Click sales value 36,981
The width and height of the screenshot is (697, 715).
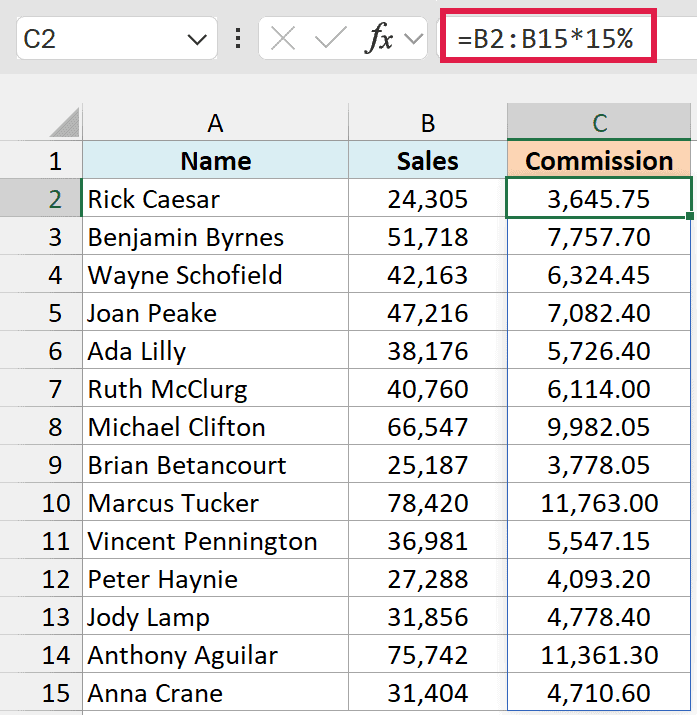(428, 540)
